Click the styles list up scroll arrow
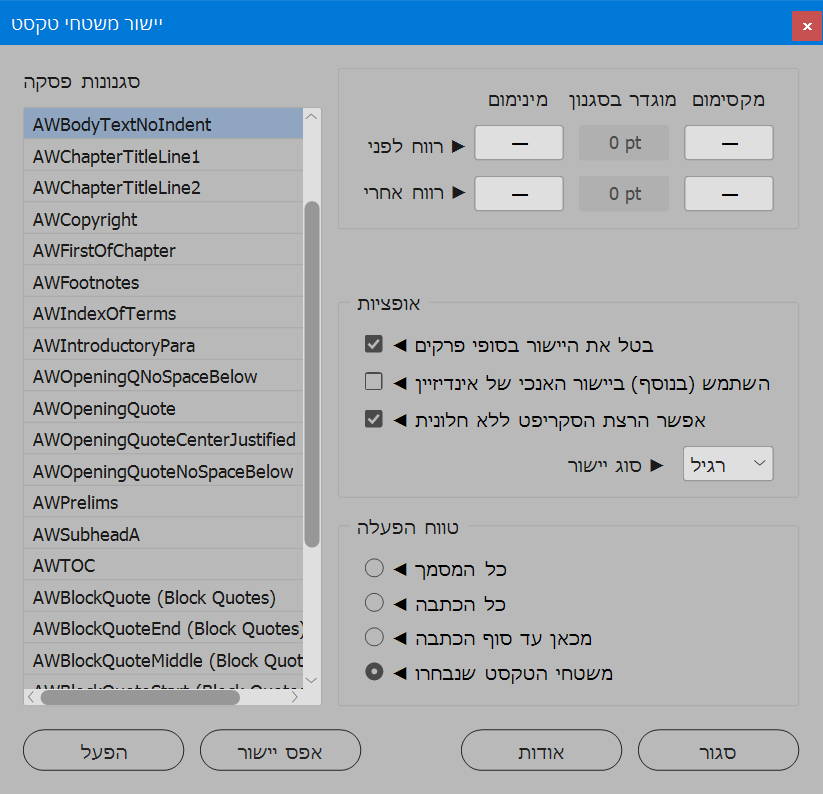 (x=311, y=117)
